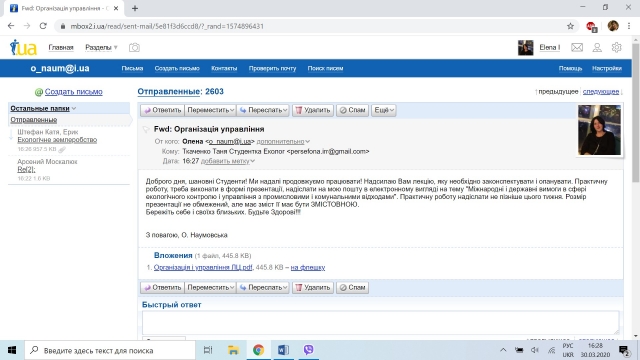Open File Explorer from the taskbar
This screenshot has width=640, height=360.
pos(233,350)
